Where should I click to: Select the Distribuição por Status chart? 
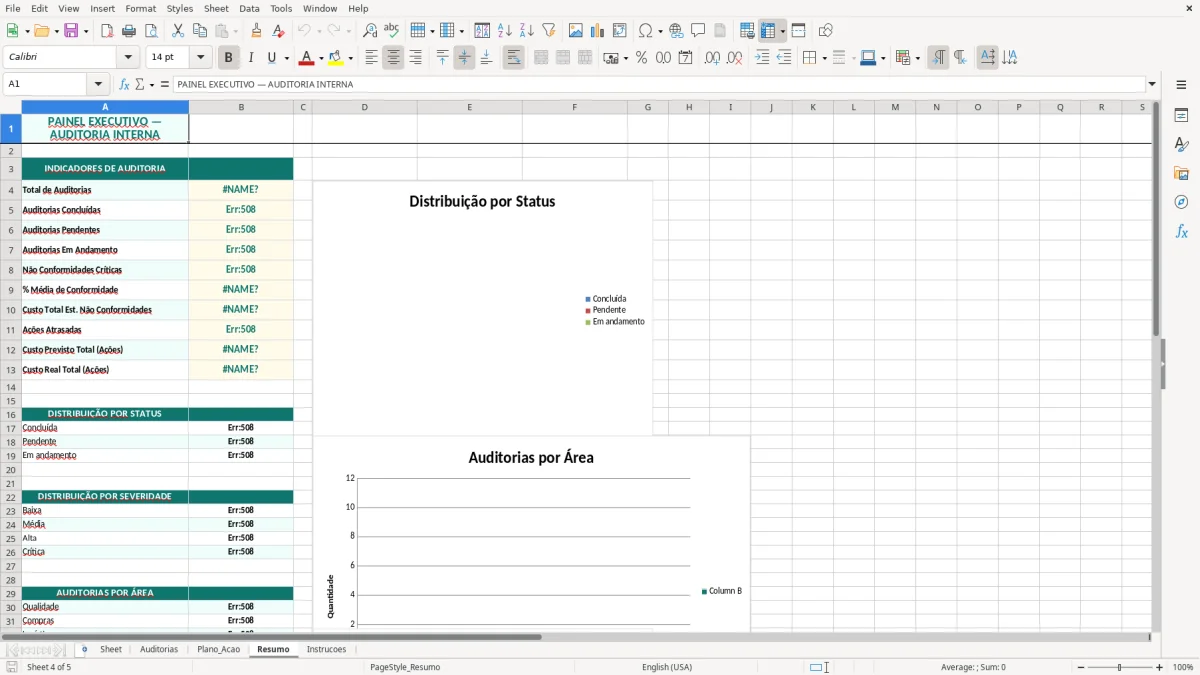(x=482, y=308)
